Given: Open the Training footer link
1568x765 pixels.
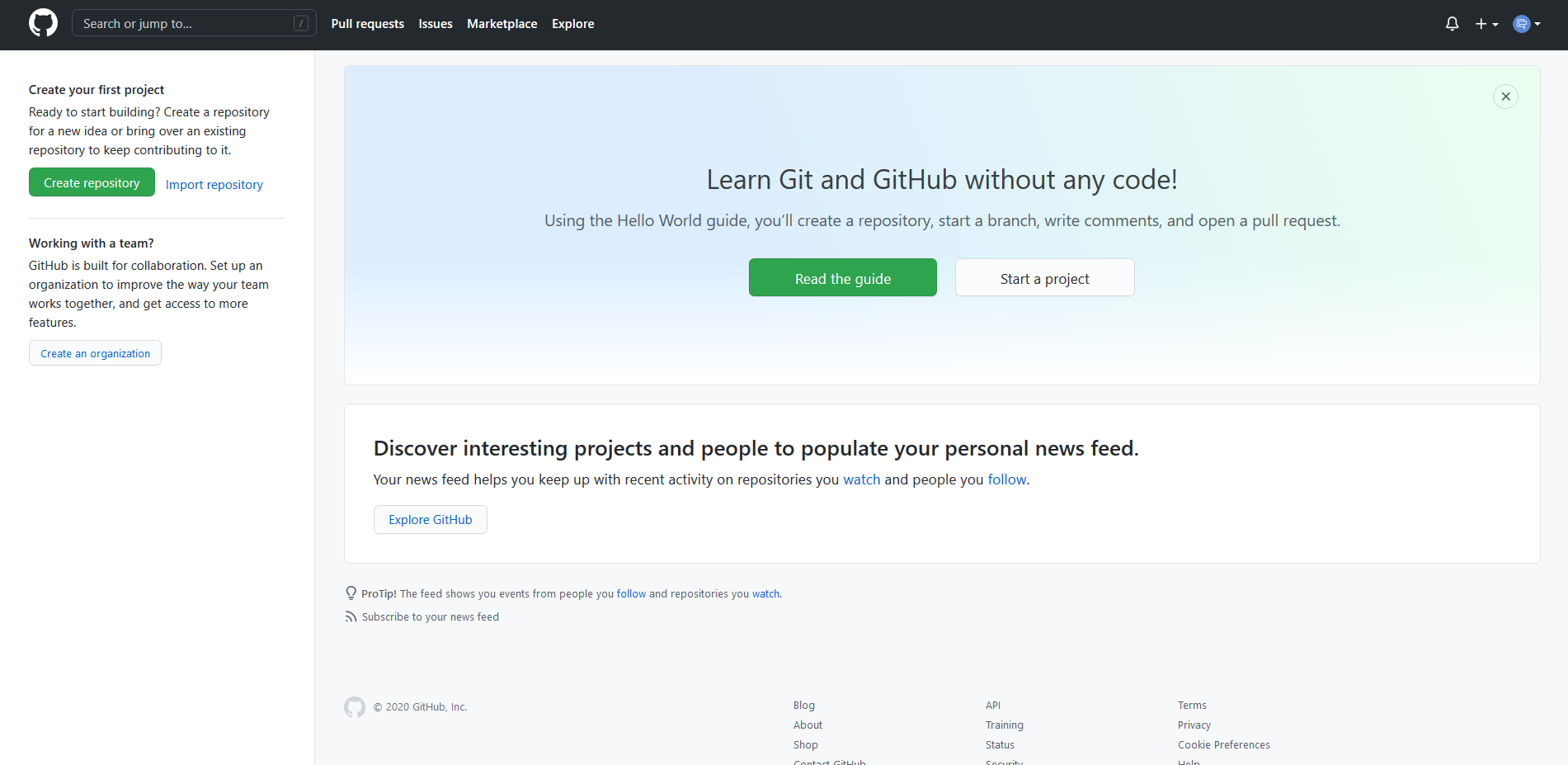Looking at the screenshot, I should 1005,725.
